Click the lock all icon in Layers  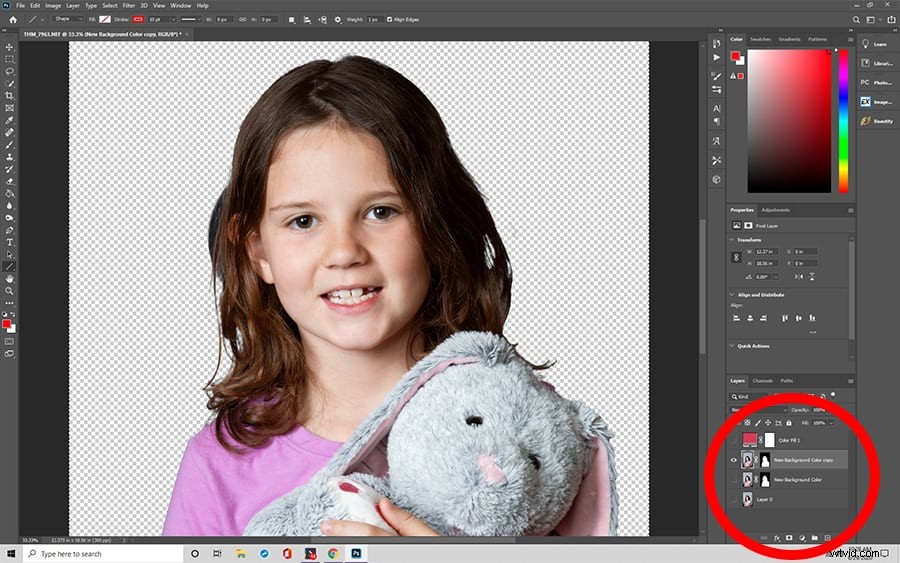click(789, 423)
